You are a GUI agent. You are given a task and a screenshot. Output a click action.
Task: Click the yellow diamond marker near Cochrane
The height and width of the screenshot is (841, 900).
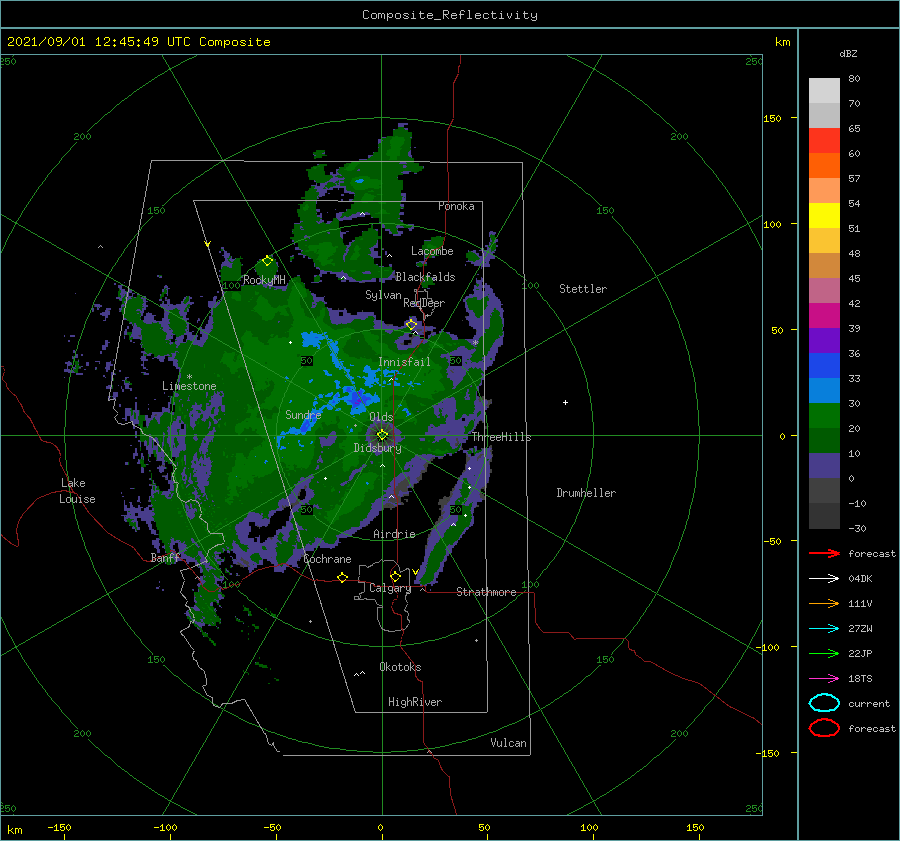tap(342, 578)
